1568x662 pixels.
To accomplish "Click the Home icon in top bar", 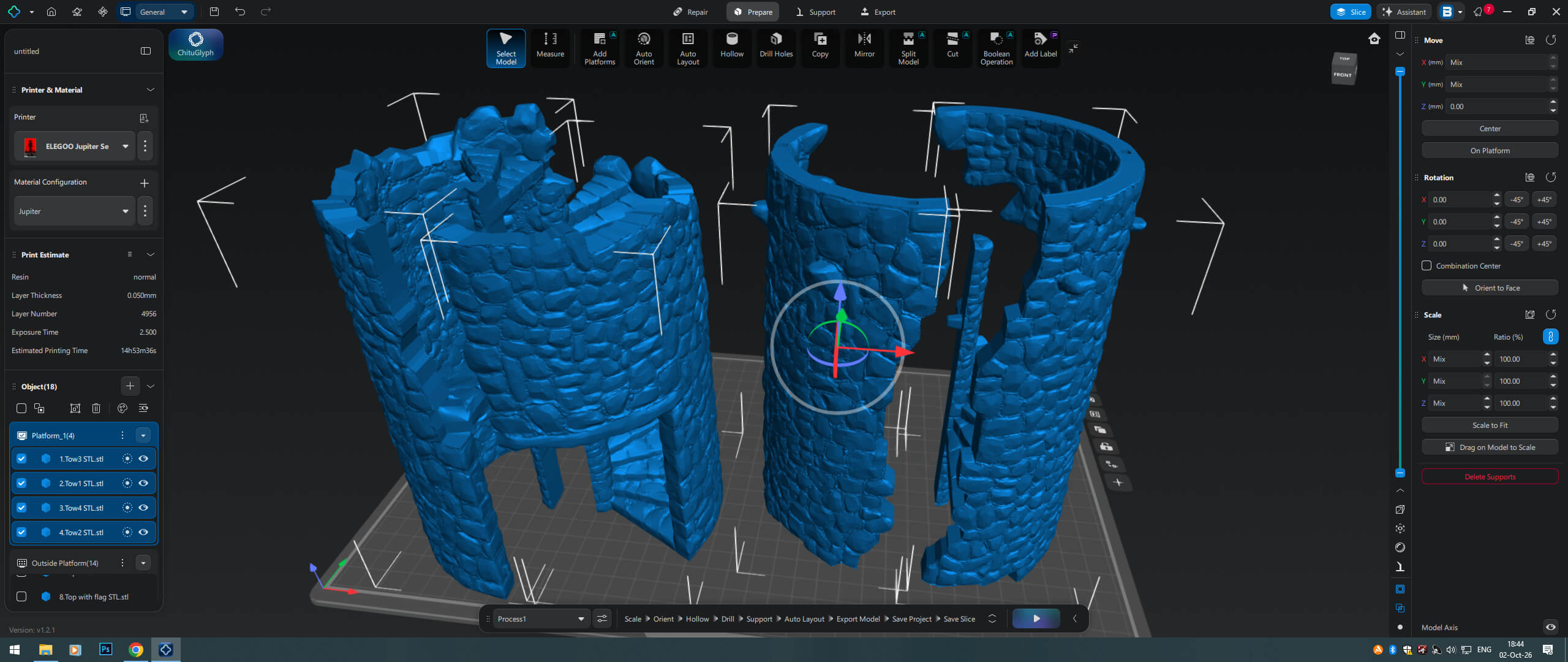I will pos(51,12).
